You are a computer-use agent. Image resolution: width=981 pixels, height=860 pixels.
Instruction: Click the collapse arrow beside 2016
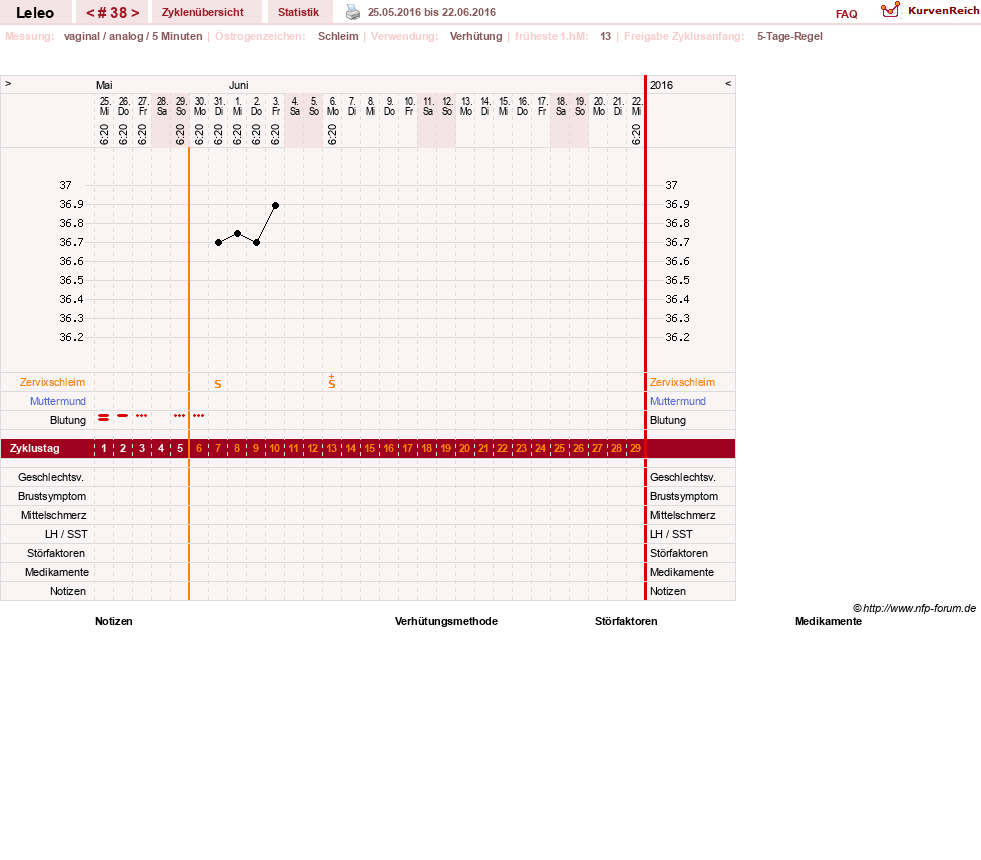click(x=728, y=83)
